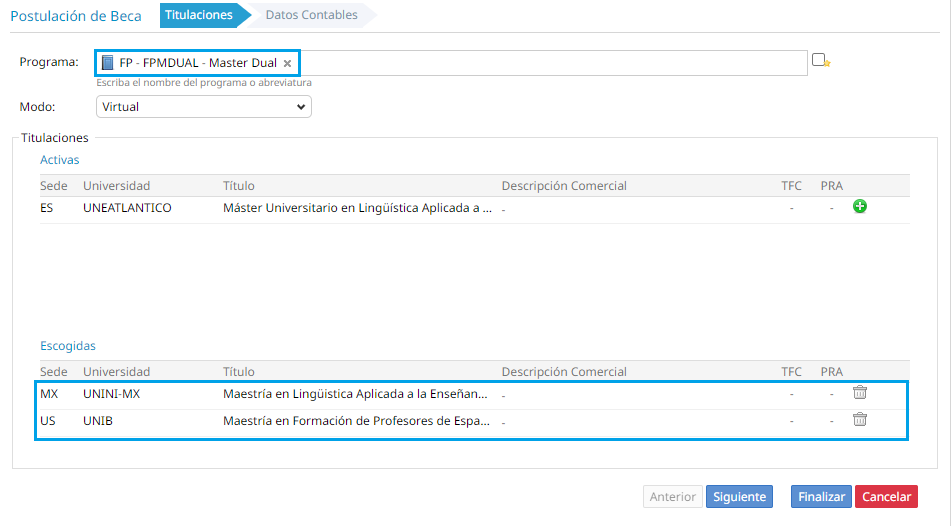The height and width of the screenshot is (526, 951).
Task: Open the Modo dropdown showing Virtual
Action: pos(204,106)
